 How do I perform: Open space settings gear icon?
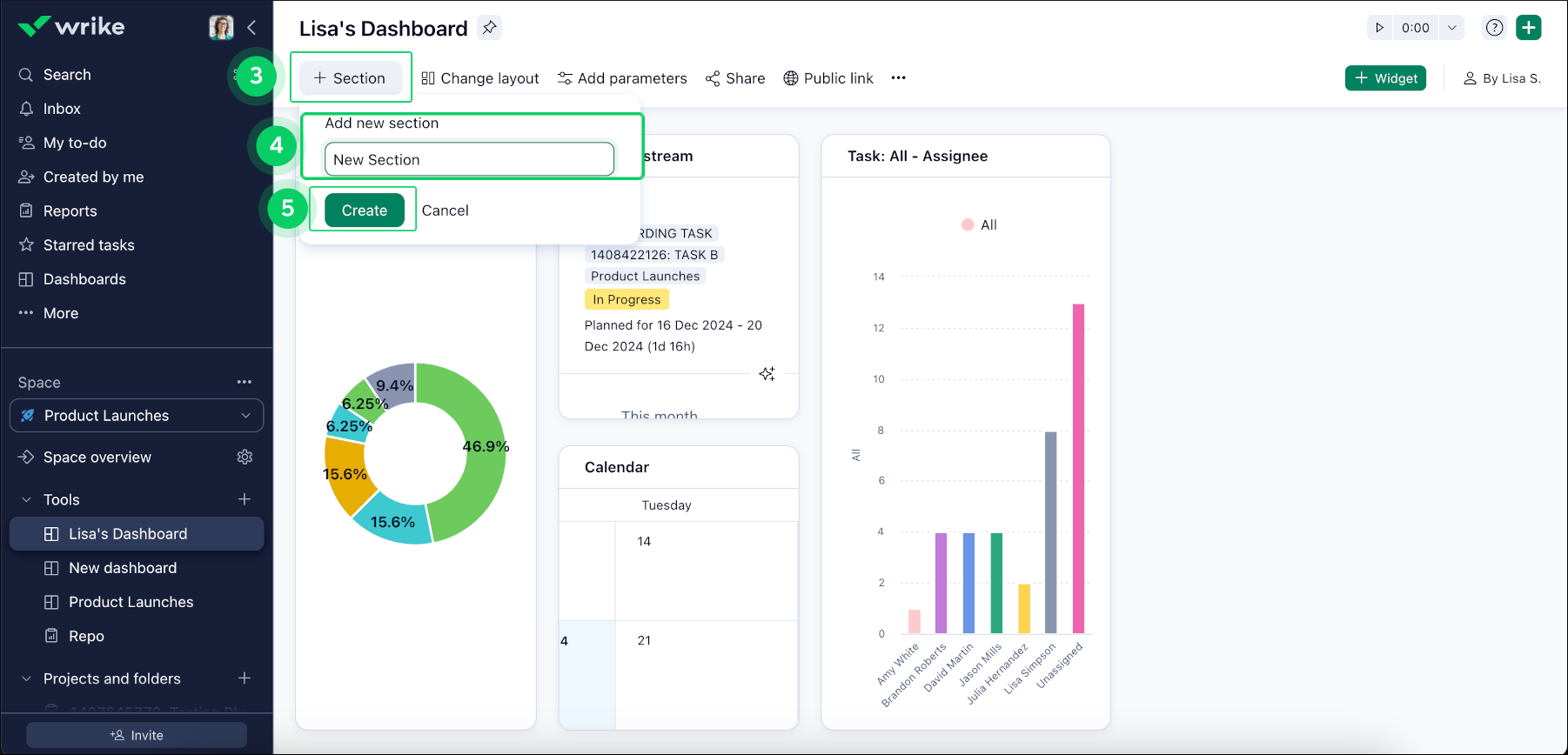click(245, 458)
